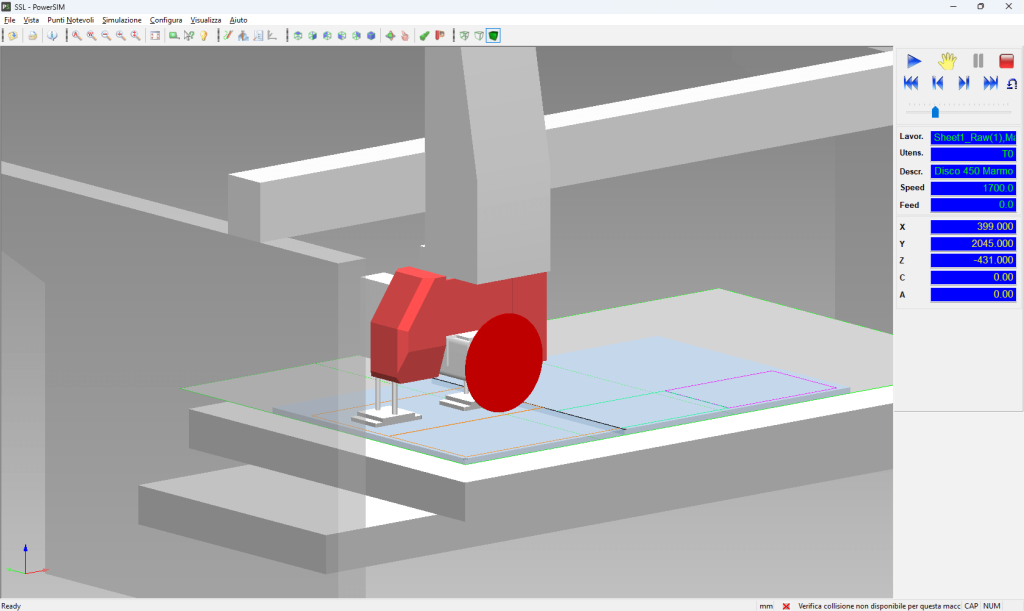
Task: Rewind simulation to the start
Action: coord(911,83)
